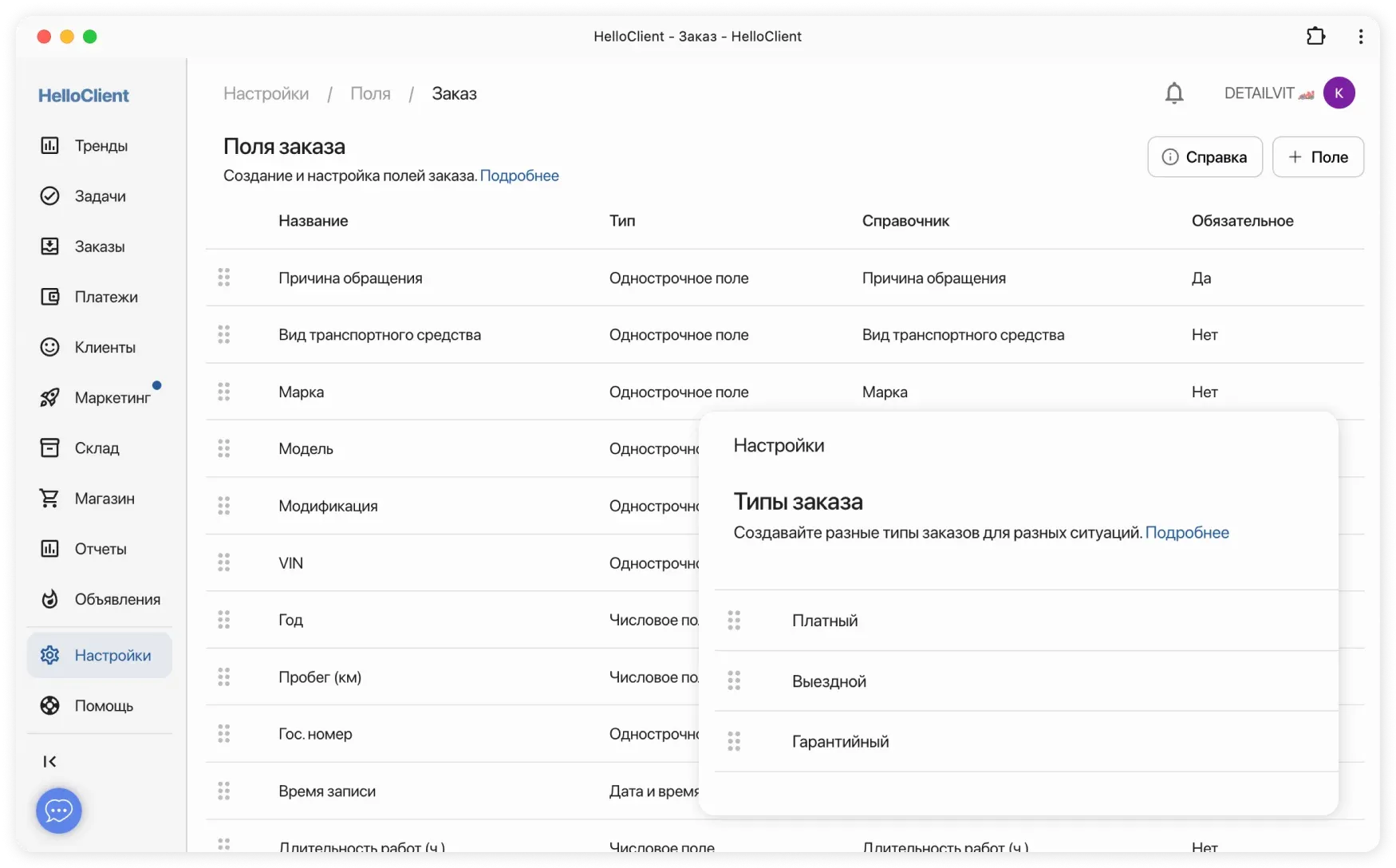Open the Склад inventory icon

pos(49,447)
